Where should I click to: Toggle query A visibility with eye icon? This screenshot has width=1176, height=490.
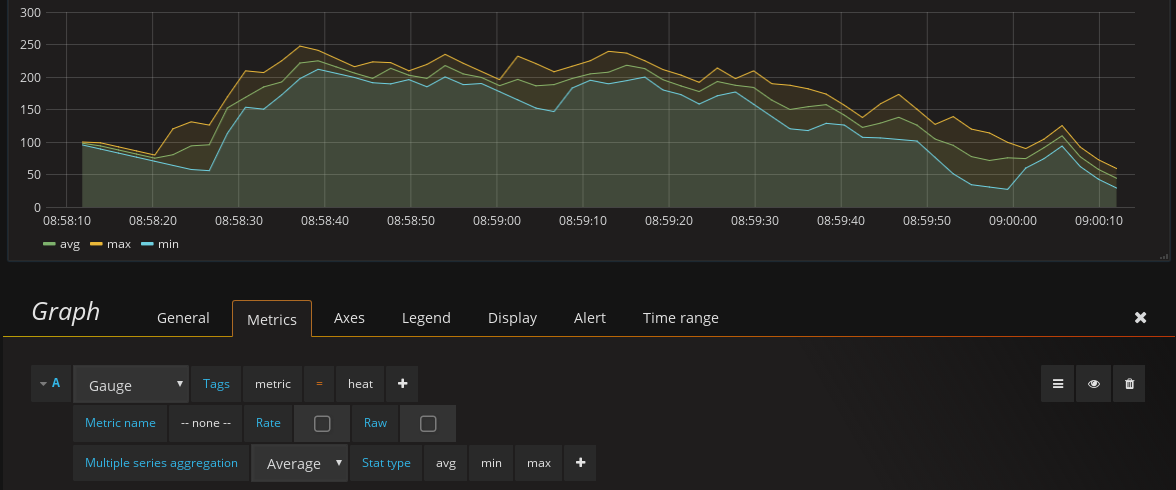point(1094,383)
